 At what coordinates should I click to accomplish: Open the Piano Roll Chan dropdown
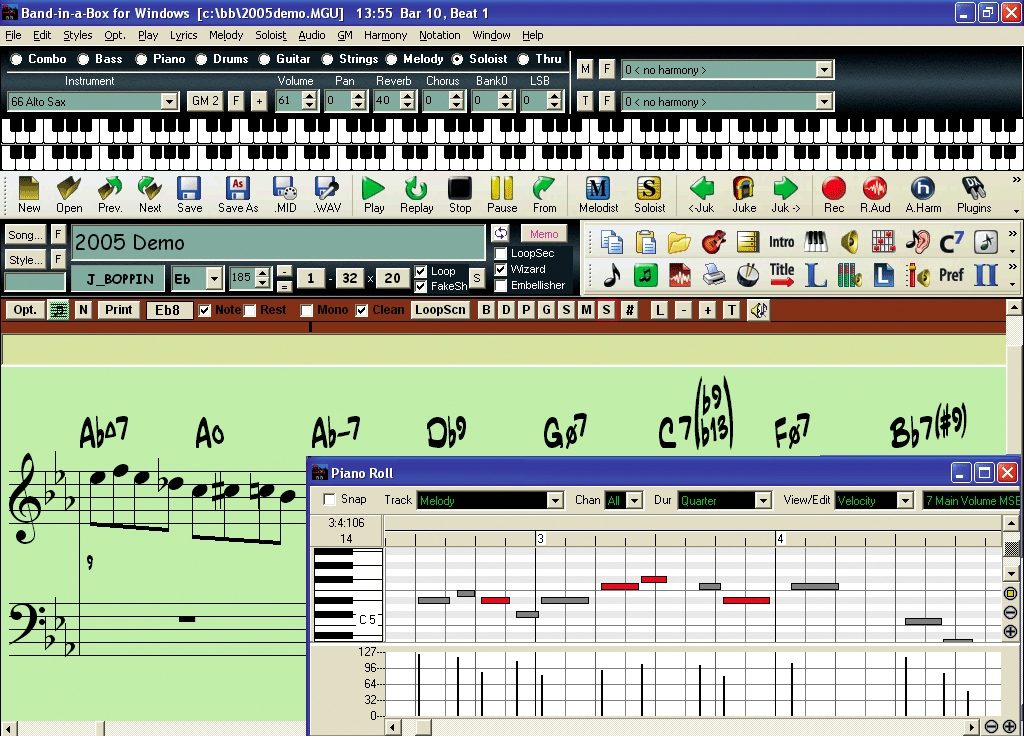coord(634,500)
